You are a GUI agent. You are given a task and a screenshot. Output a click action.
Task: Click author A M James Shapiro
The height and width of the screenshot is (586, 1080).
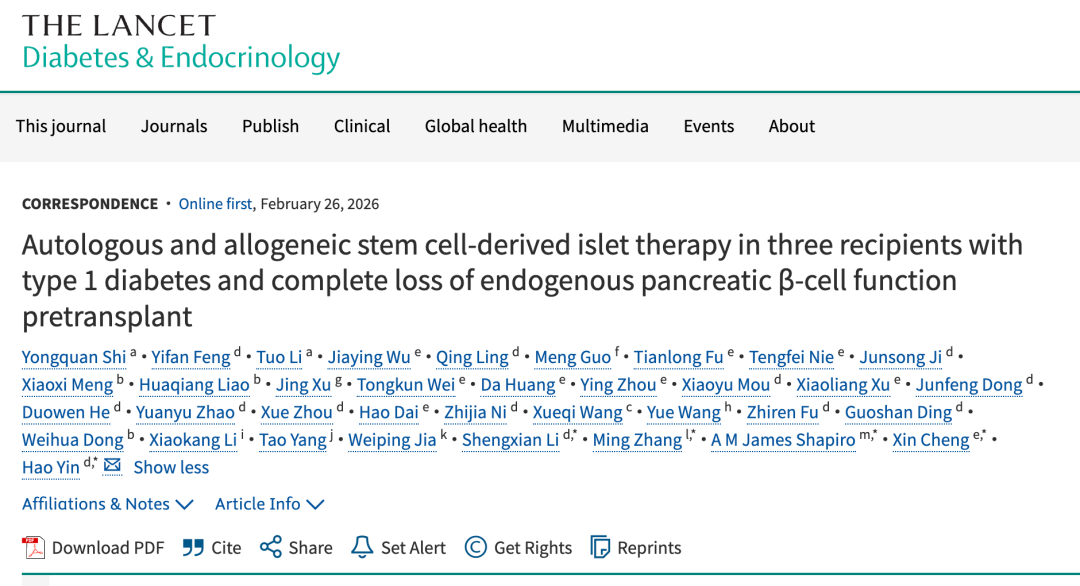coord(783,440)
